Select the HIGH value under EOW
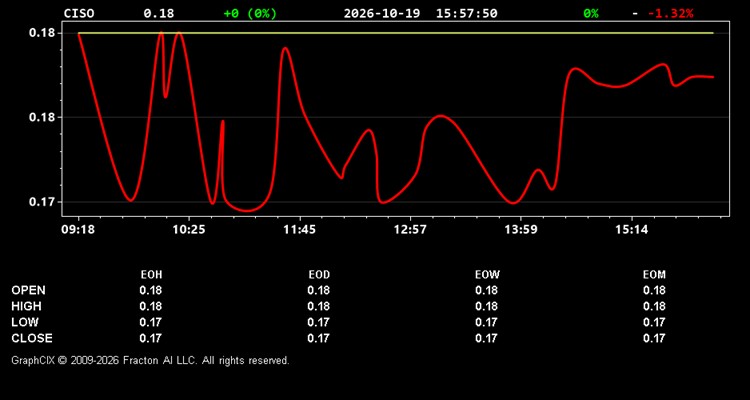 pyautogui.click(x=486, y=306)
